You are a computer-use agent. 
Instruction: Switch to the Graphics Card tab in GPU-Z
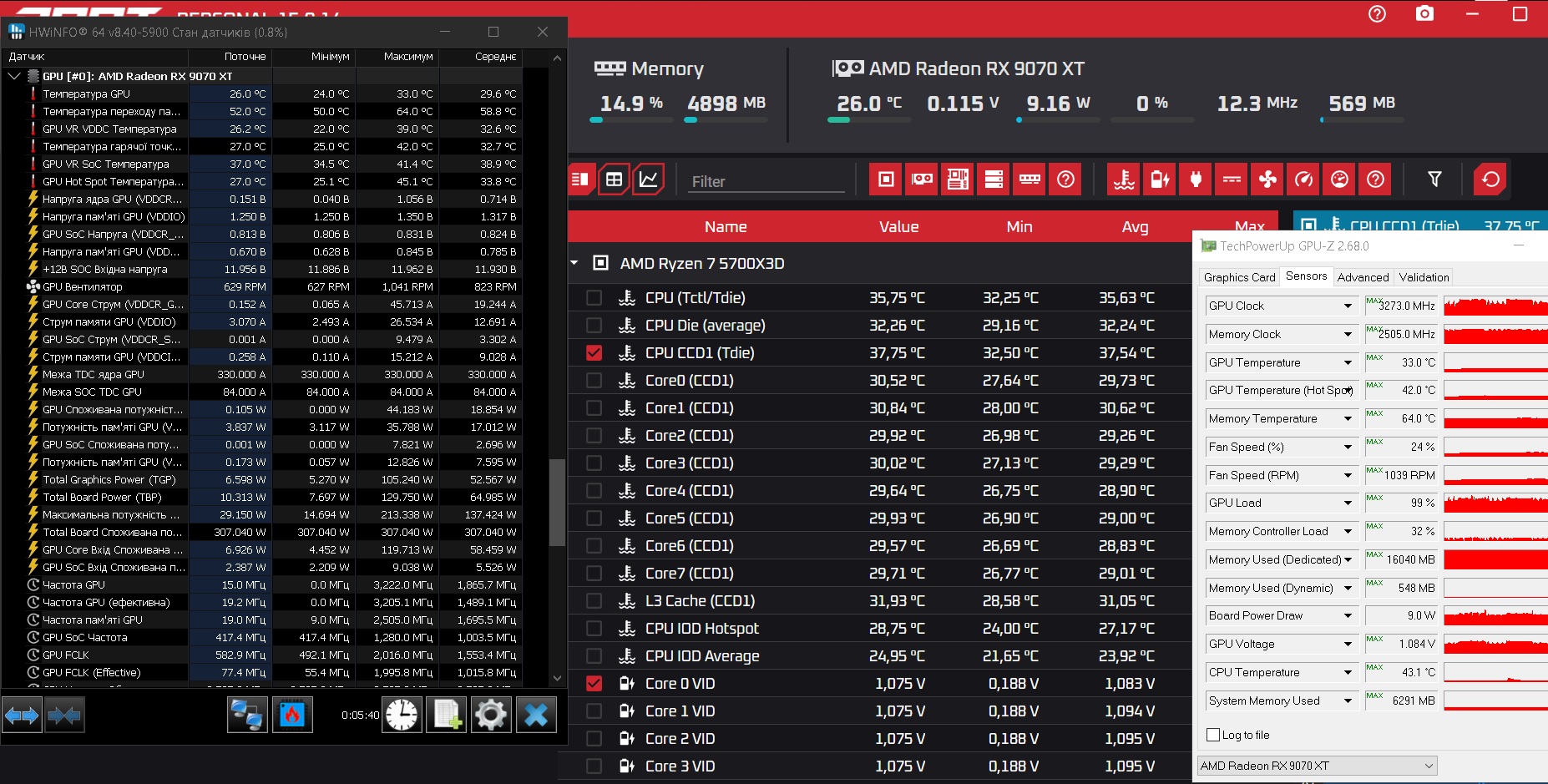[x=1239, y=277]
